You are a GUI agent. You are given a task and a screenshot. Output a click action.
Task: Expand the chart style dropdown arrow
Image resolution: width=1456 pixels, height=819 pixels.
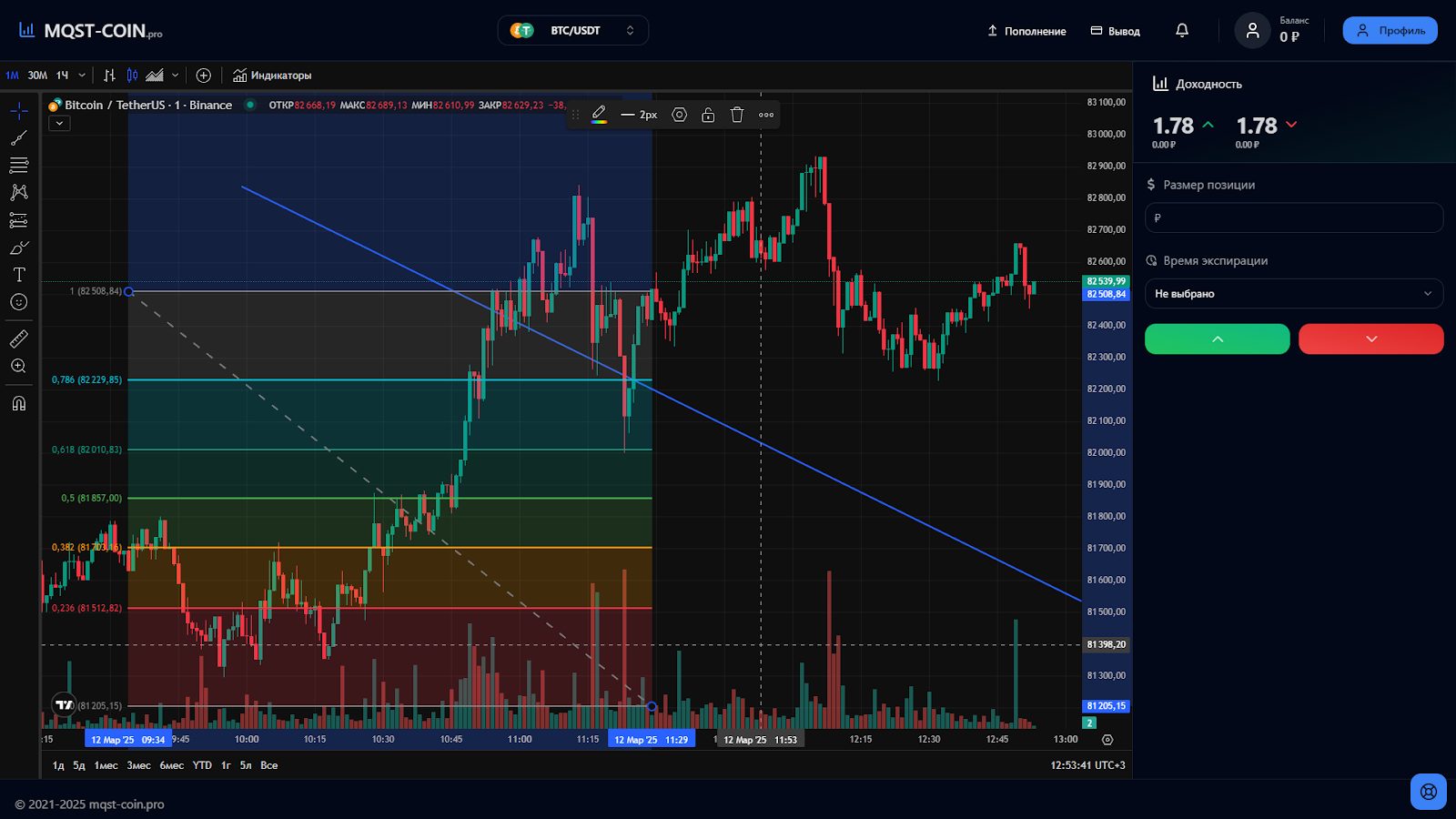tap(176, 76)
